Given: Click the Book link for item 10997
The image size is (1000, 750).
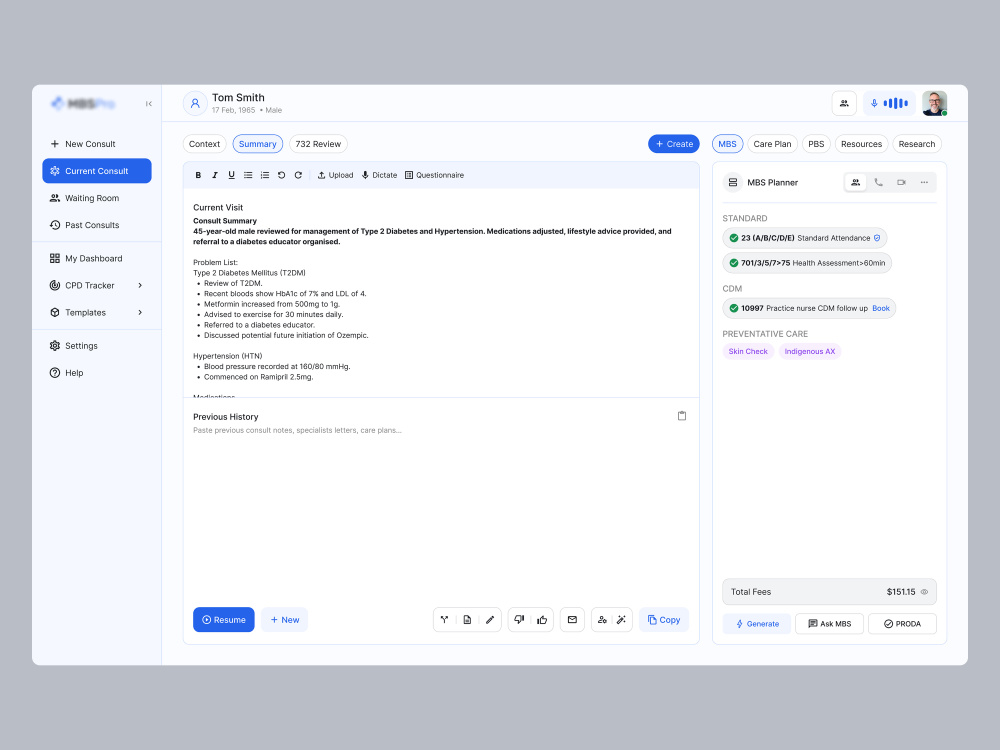Looking at the screenshot, I should (881, 308).
